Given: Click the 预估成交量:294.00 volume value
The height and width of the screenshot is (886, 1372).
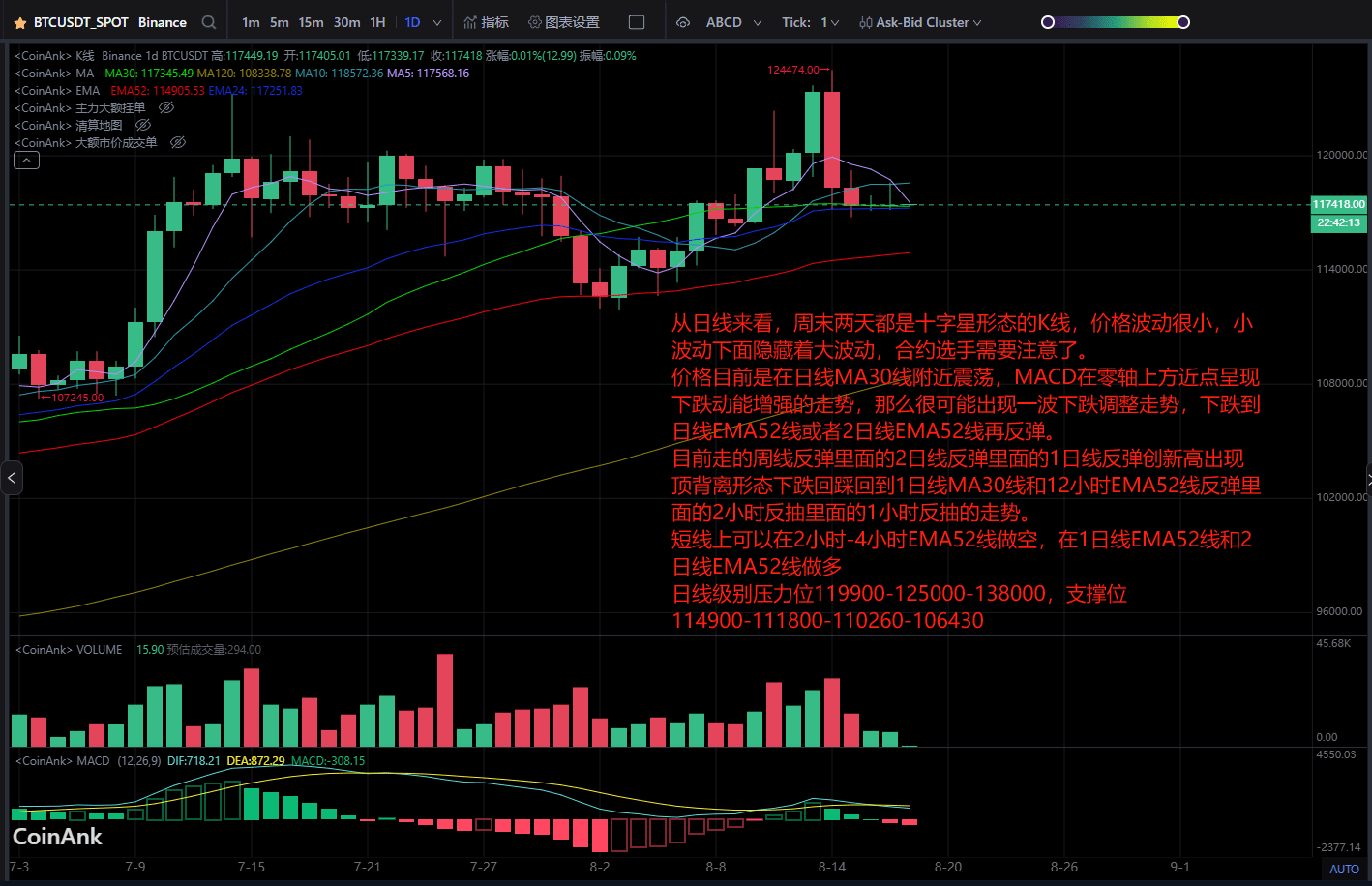Looking at the screenshot, I should [x=214, y=650].
